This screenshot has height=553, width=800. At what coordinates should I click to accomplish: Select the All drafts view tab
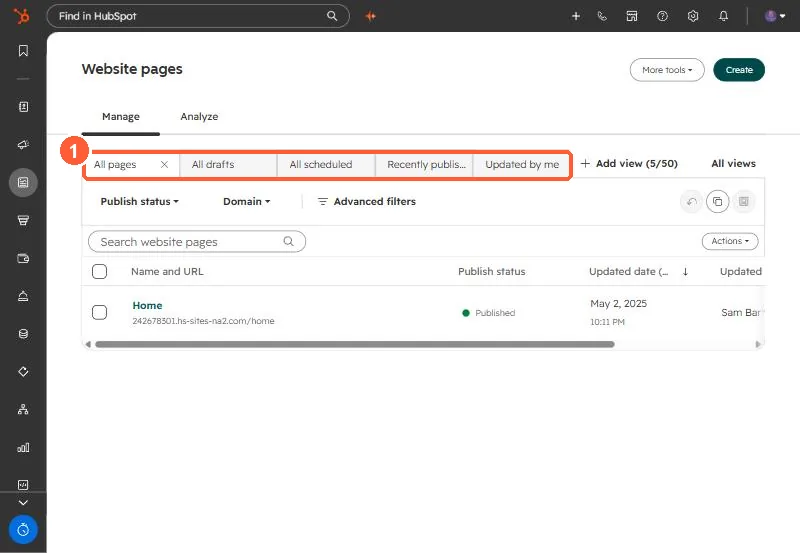coord(229,164)
